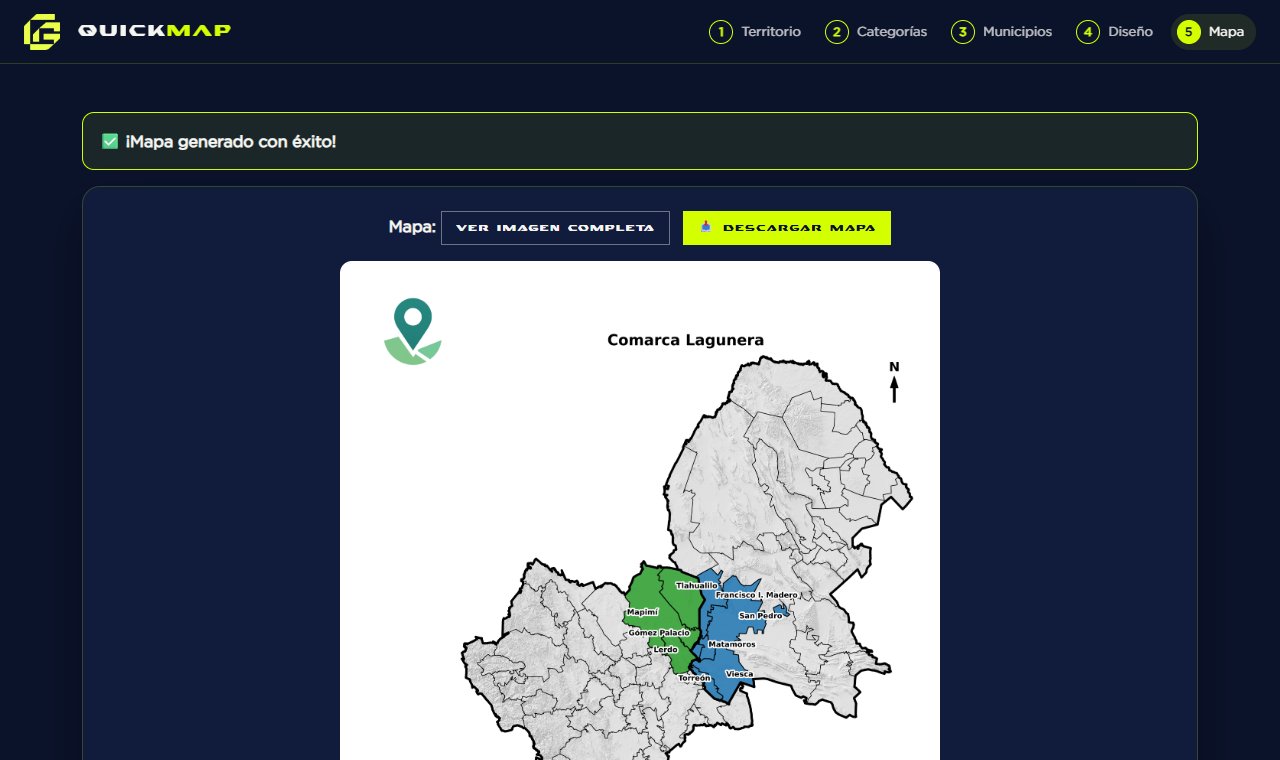Click the Torreón label on map
The width and height of the screenshot is (1280, 760).
pyautogui.click(x=694, y=678)
